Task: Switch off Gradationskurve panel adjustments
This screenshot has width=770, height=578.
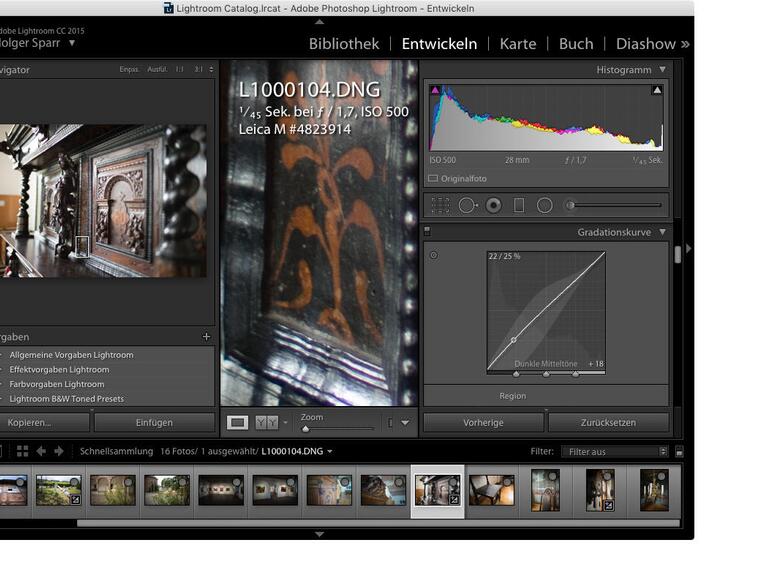Action: pyautogui.click(x=427, y=231)
